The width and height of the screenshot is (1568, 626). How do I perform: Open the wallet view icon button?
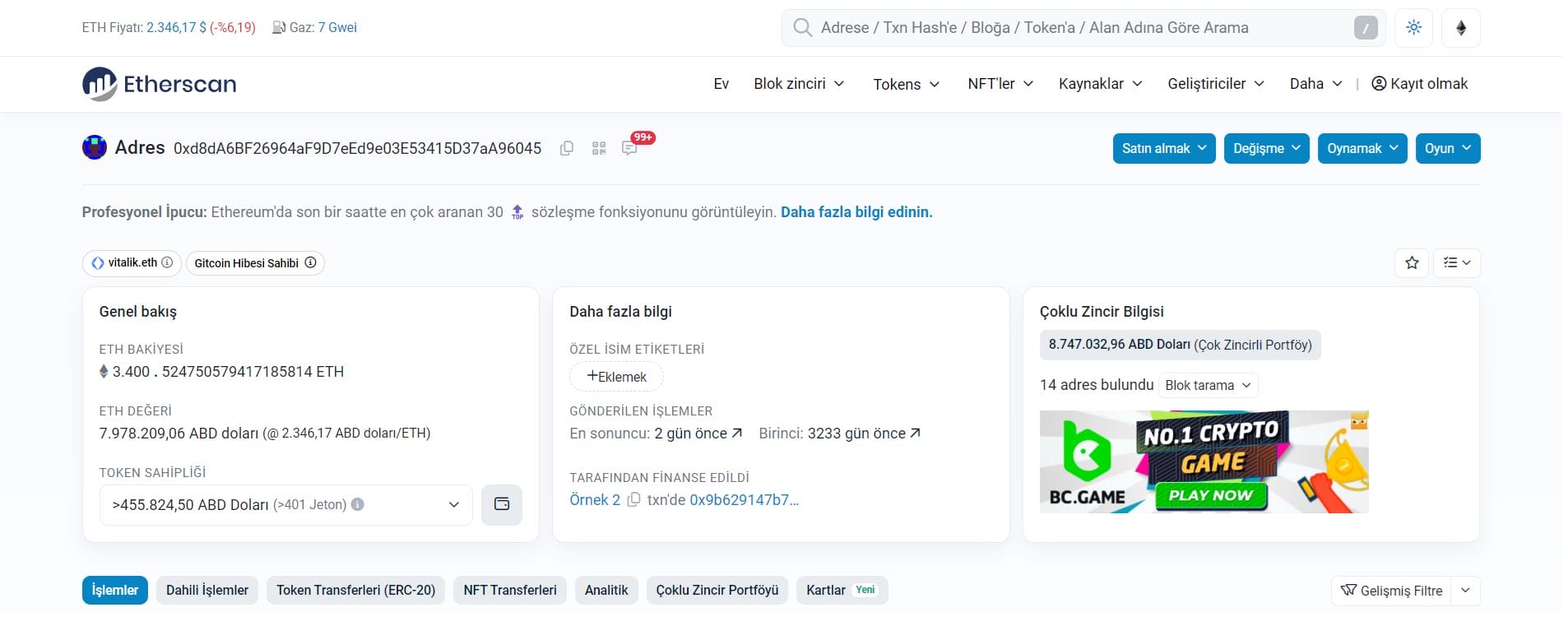pos(502,505)
